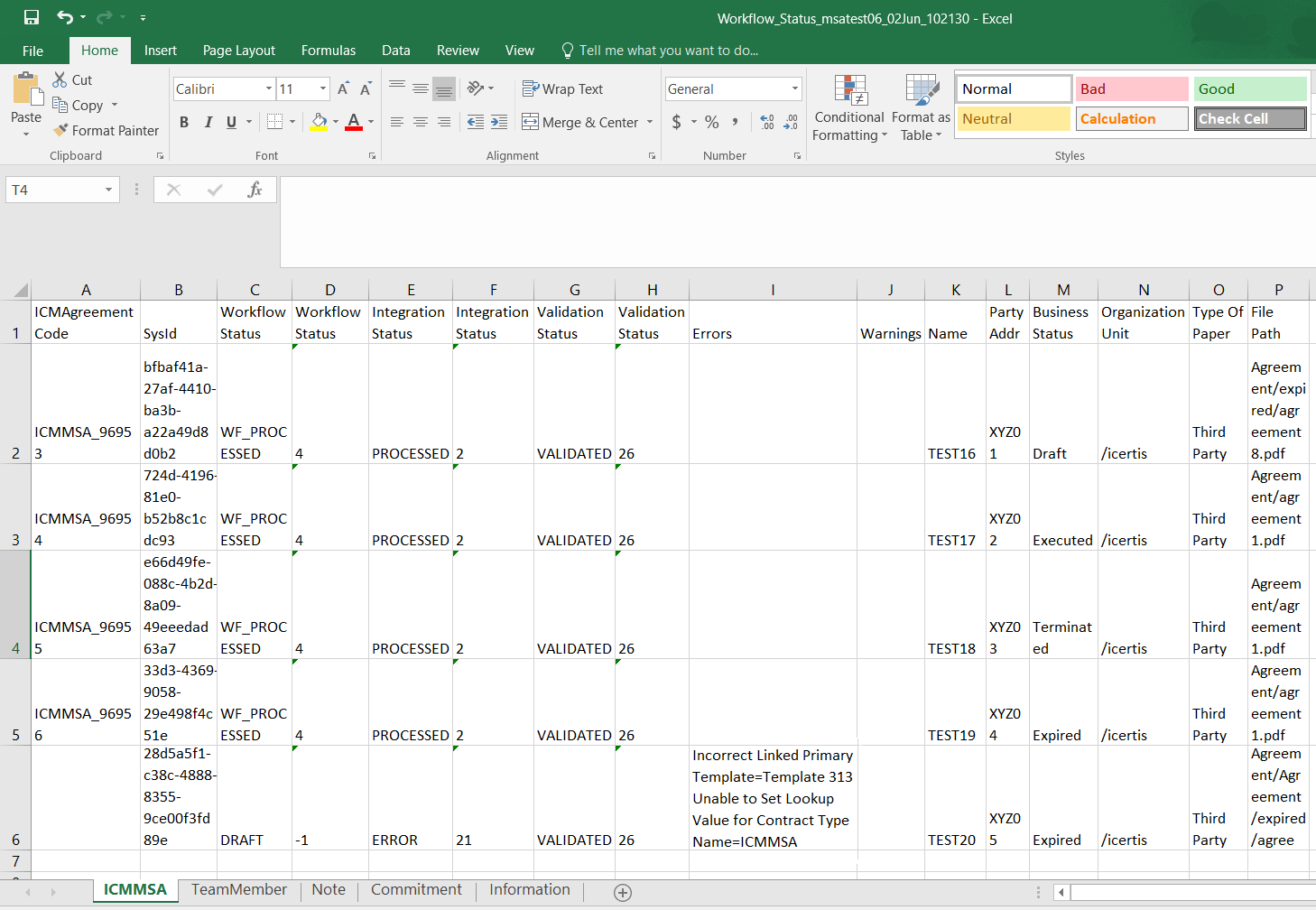
Task: Click the Insert Function fx icon
Action: (255, 190)
